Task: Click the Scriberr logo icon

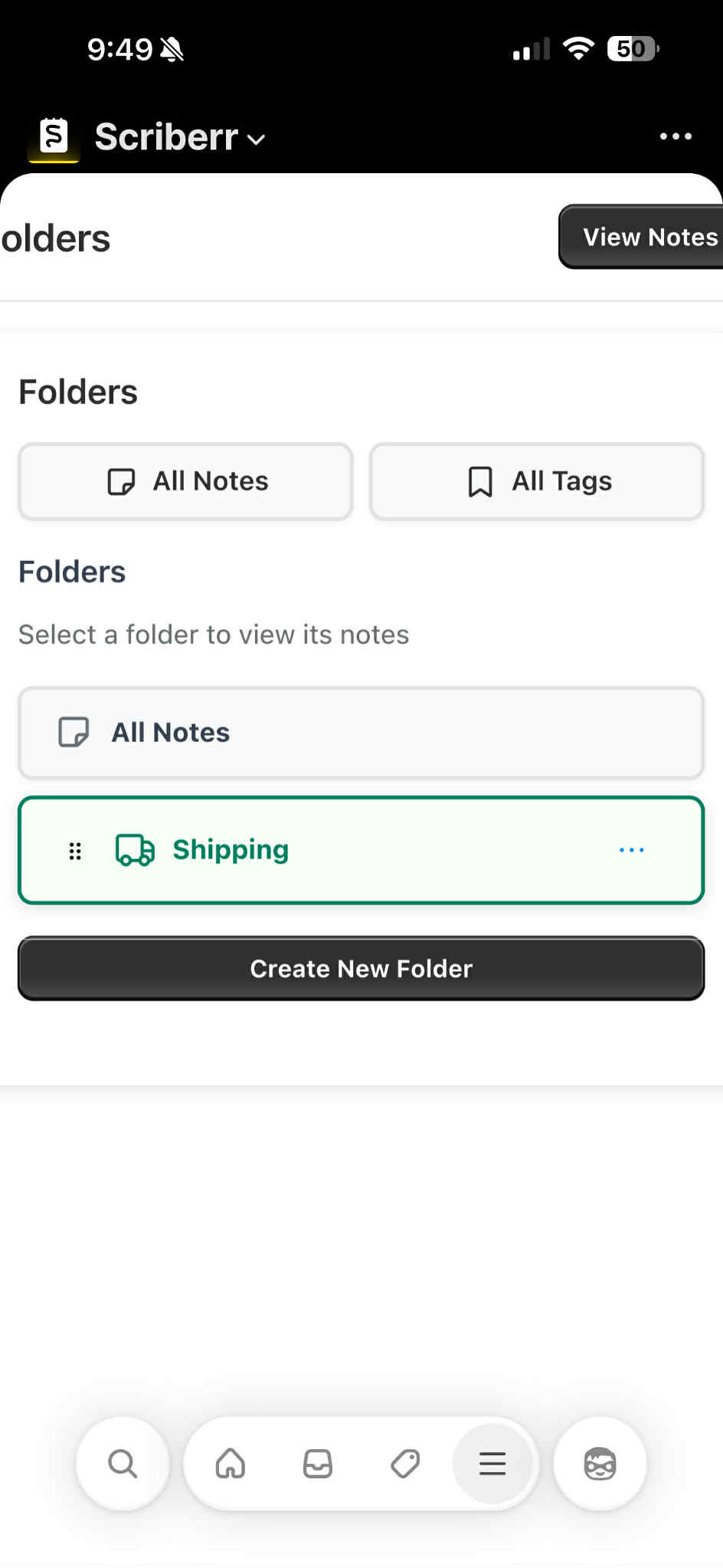Action: tap(54, 137)
